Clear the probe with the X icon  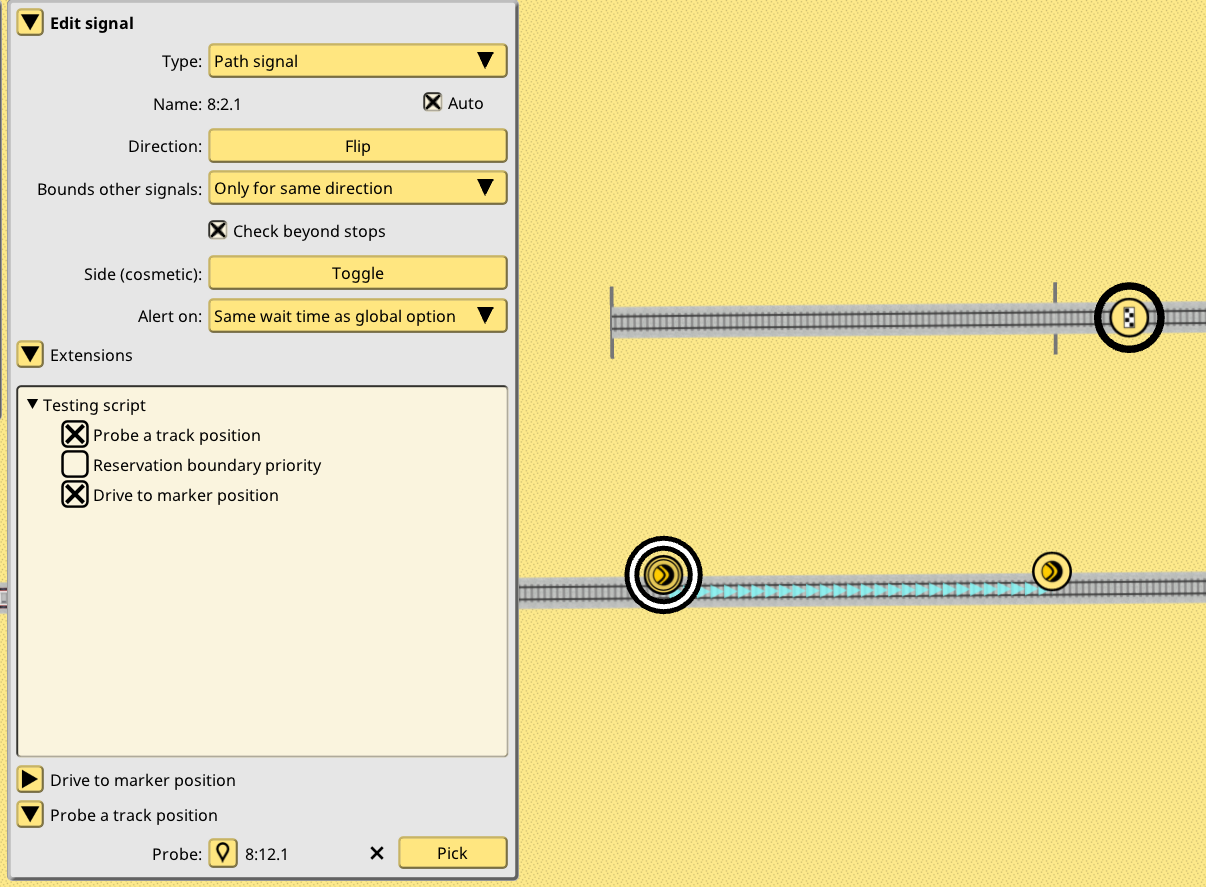tap(377, 853)
